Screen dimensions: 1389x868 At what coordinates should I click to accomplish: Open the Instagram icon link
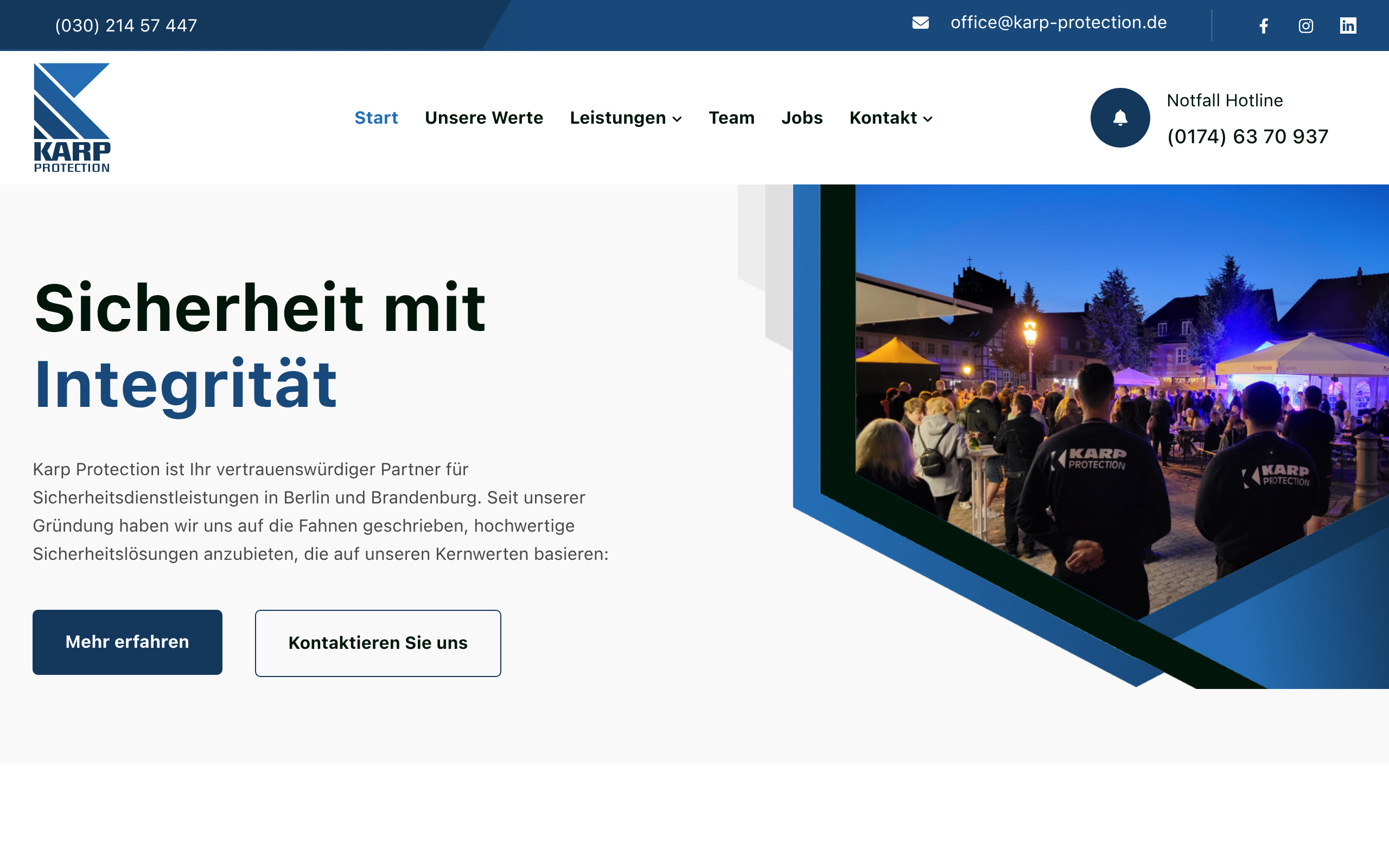tap(1306, 26)
